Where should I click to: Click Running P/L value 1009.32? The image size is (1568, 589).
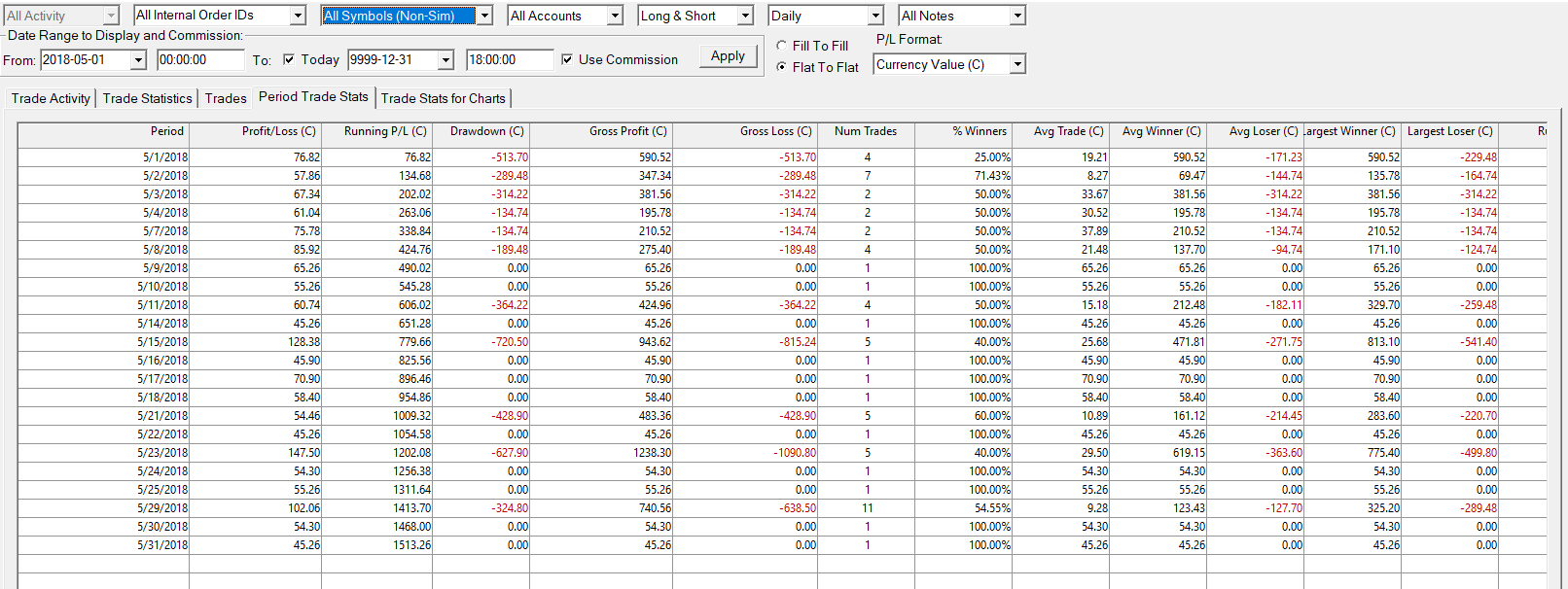pos(411,416)
